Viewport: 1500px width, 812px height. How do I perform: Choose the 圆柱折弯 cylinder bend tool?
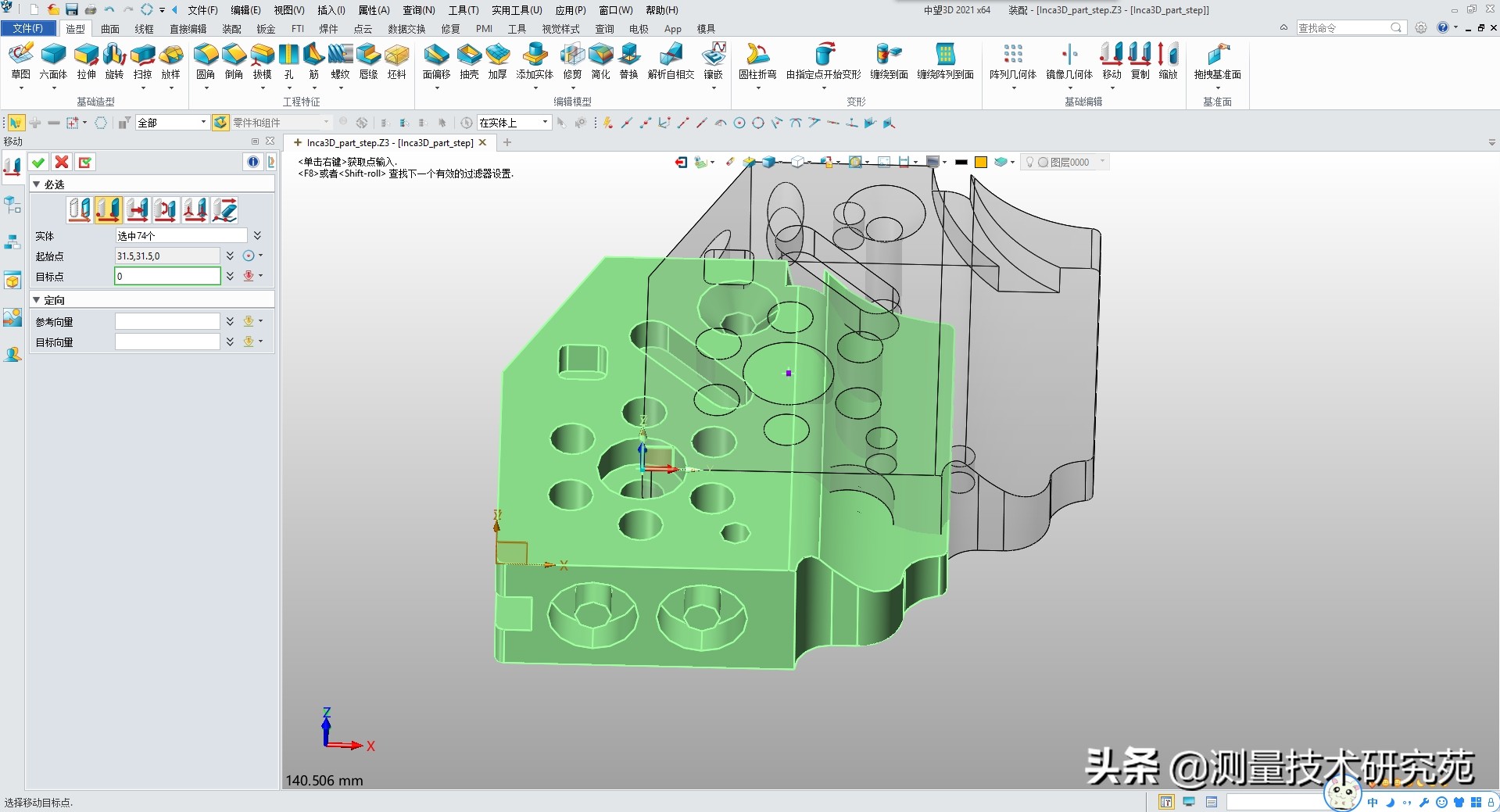click(757, 61)
